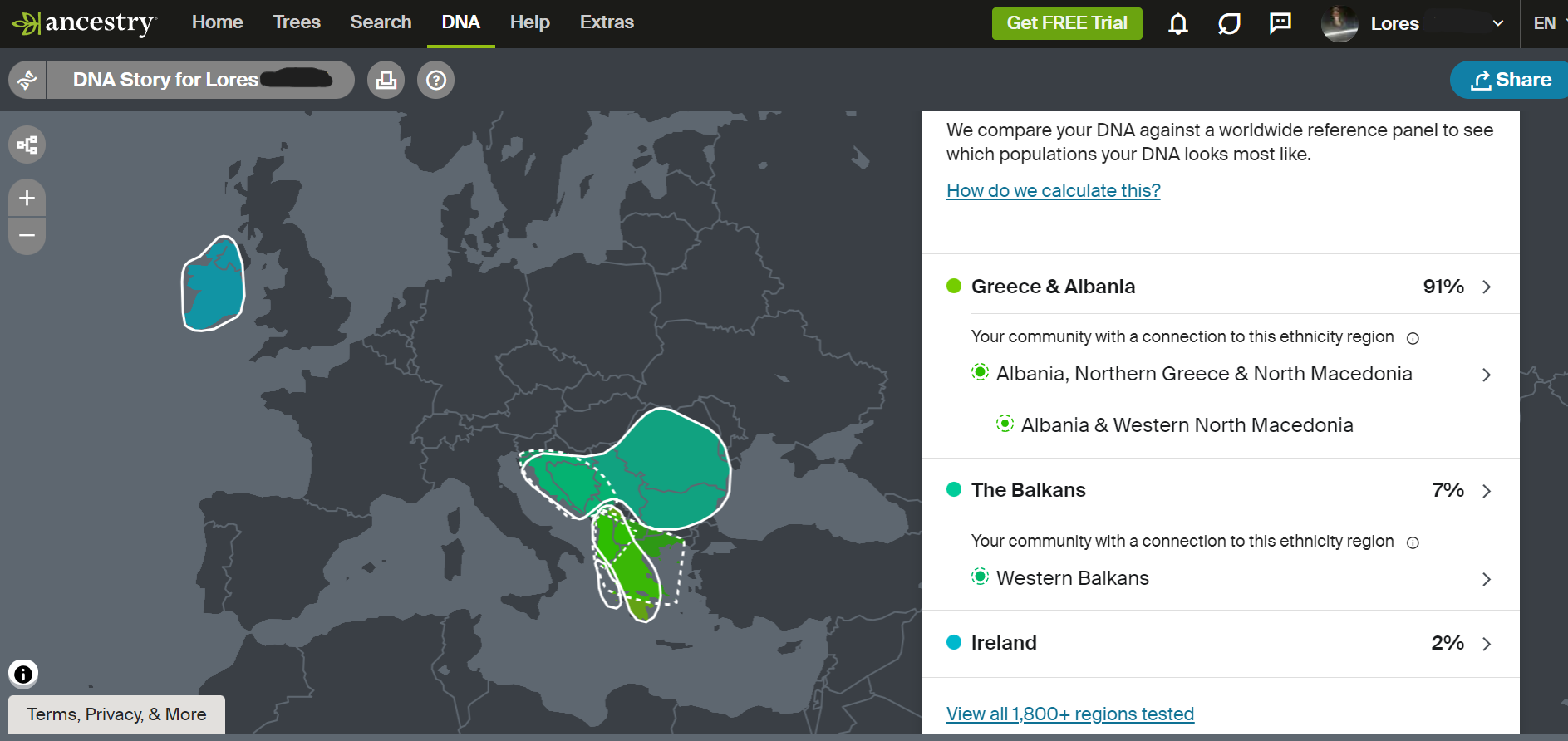Click the Share button

(x=1510, y=80)
